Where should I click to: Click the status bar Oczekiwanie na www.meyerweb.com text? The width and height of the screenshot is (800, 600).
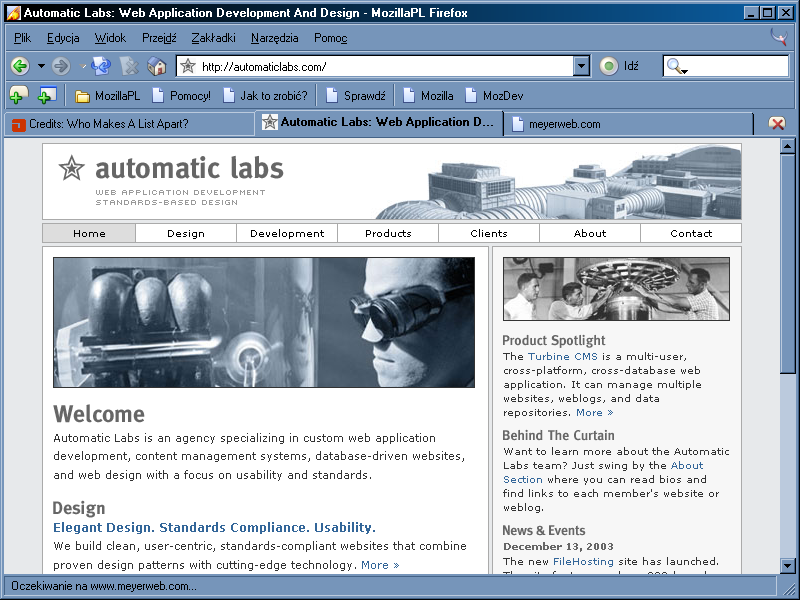(x=104, y=586)
